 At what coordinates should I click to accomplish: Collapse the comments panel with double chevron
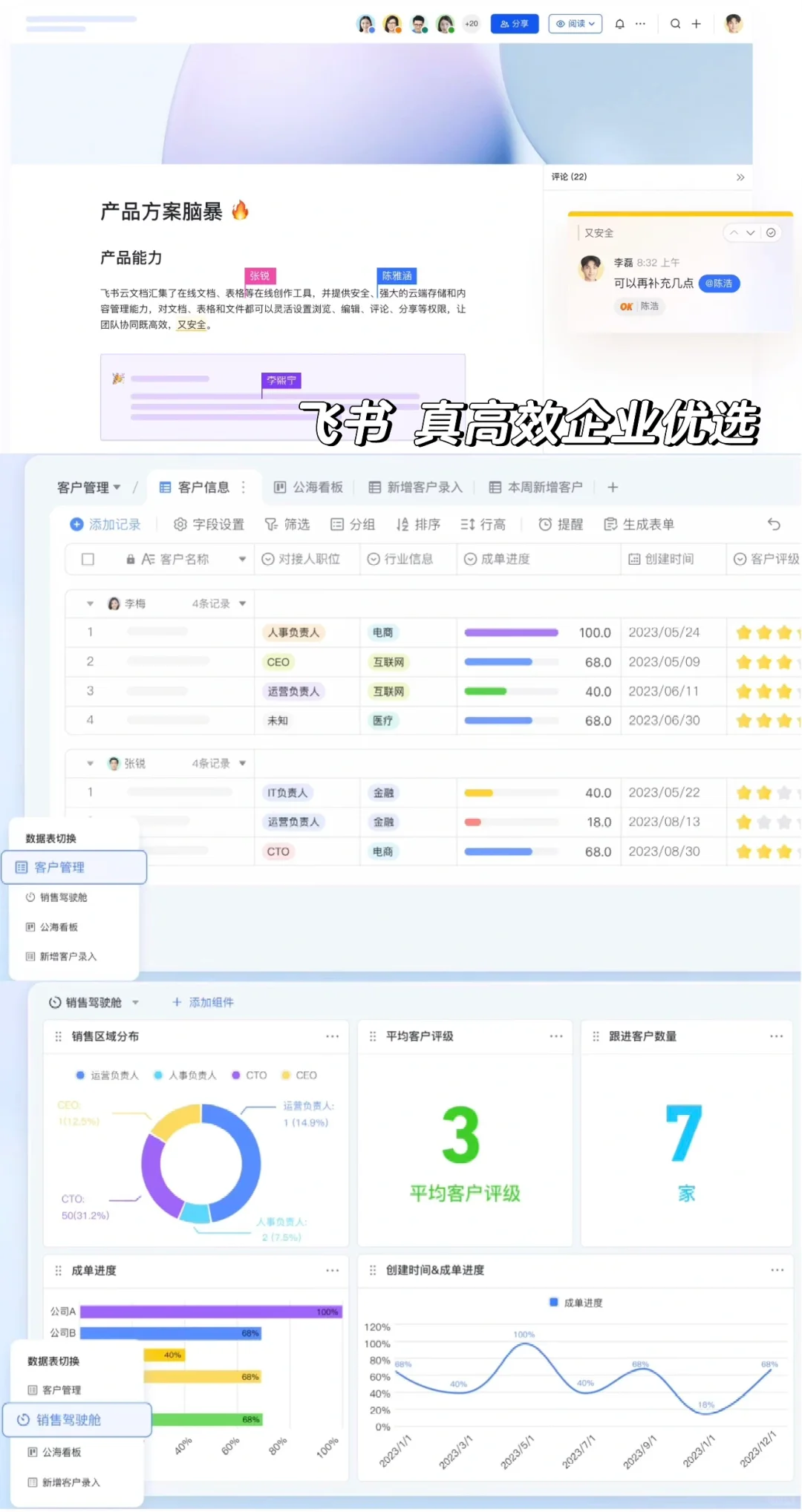[x=740, y=177]
